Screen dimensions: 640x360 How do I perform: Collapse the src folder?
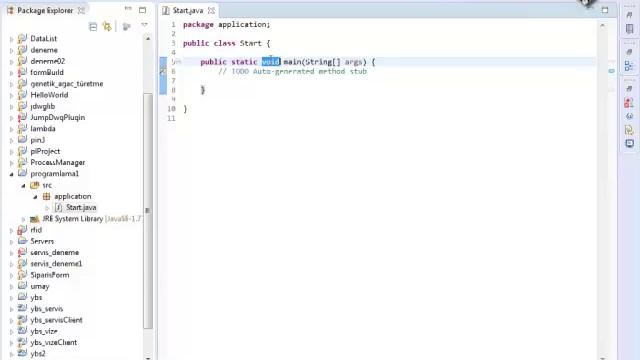[x=23, y=186]
